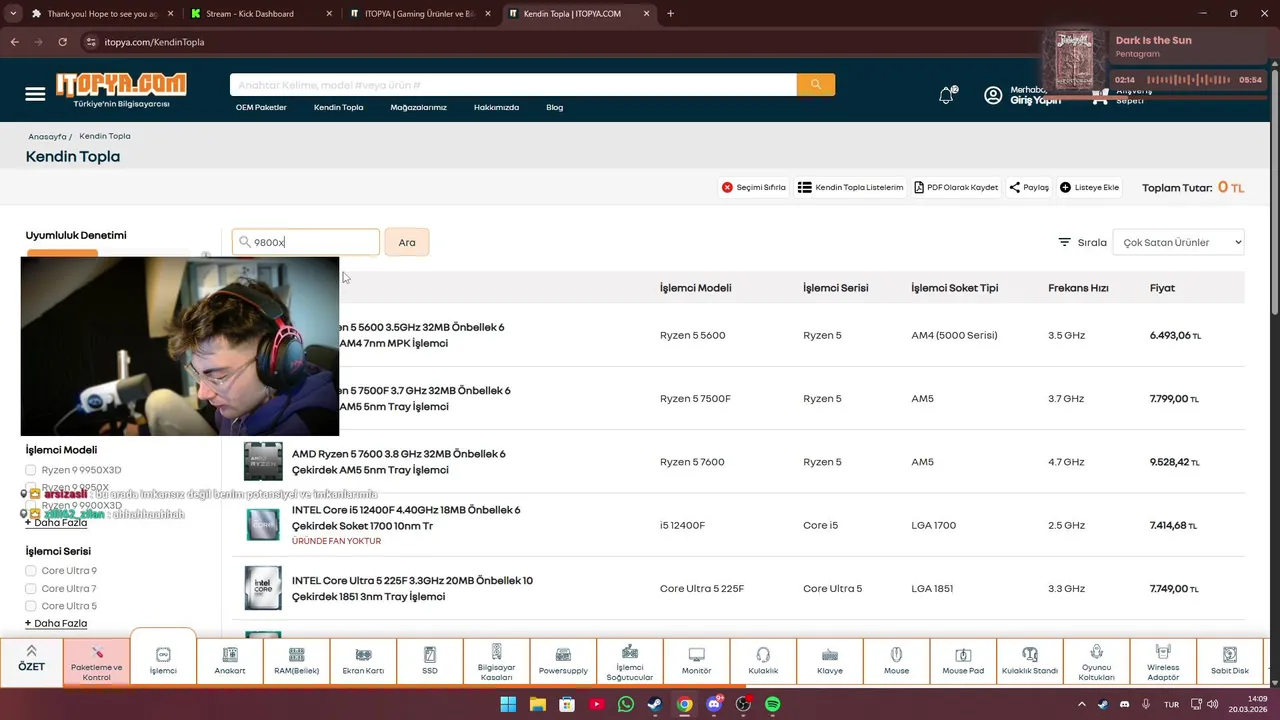
Task: Enable the Core Ultra 5 filter
Action: click(x=31, y=606)
